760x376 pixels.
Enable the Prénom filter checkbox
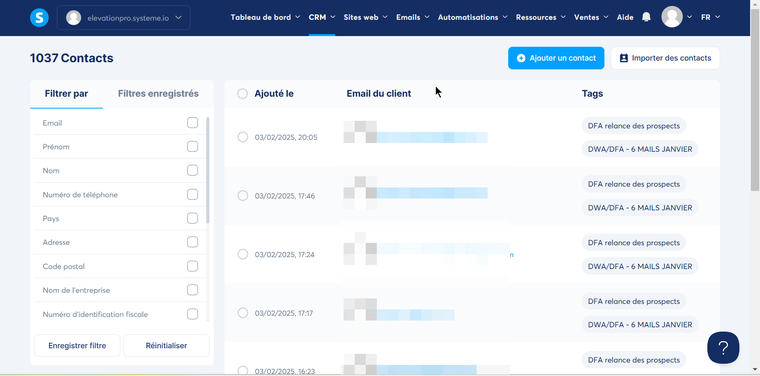point(192,146)
